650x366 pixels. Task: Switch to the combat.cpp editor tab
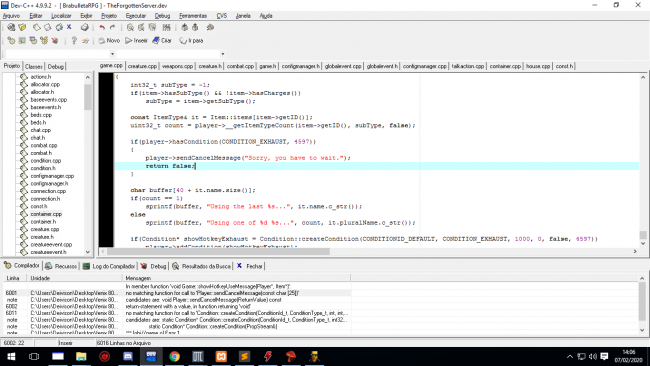pyautogui.click(x=240, y=66)
